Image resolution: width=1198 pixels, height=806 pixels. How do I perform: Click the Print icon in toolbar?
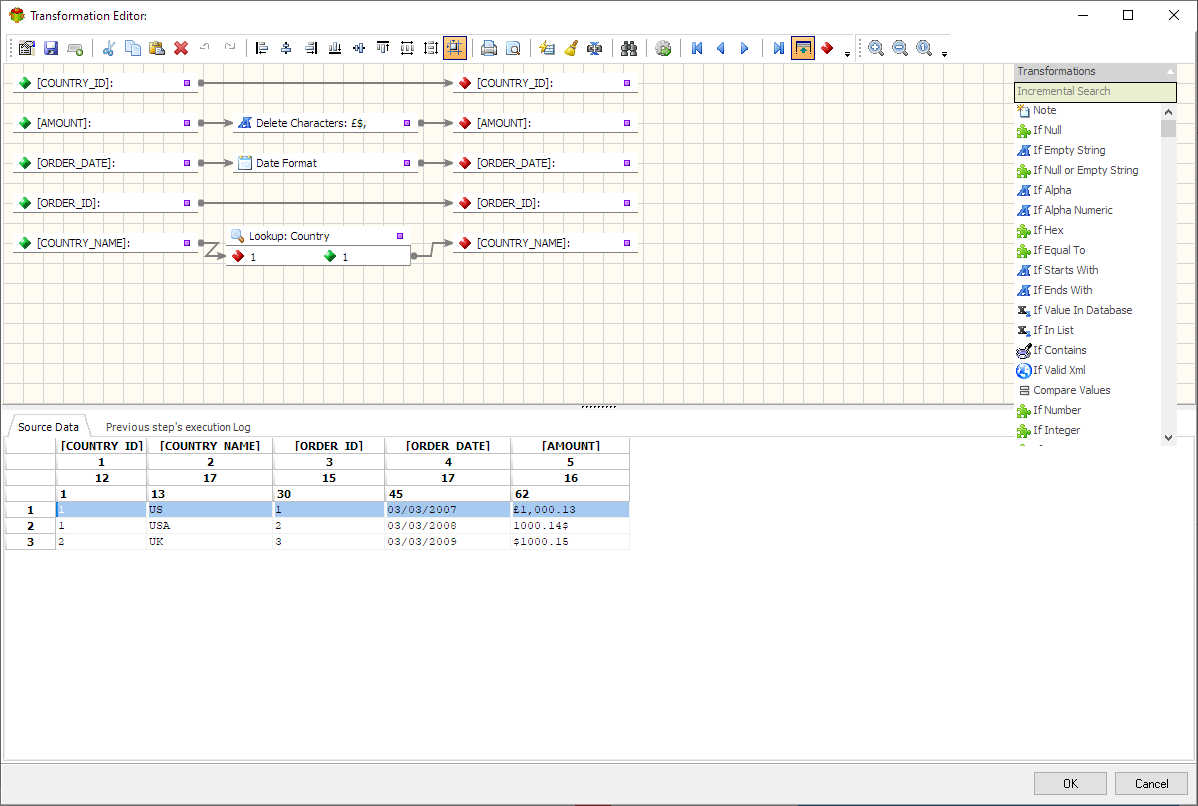pyautogui.click(x=489, y=48)
